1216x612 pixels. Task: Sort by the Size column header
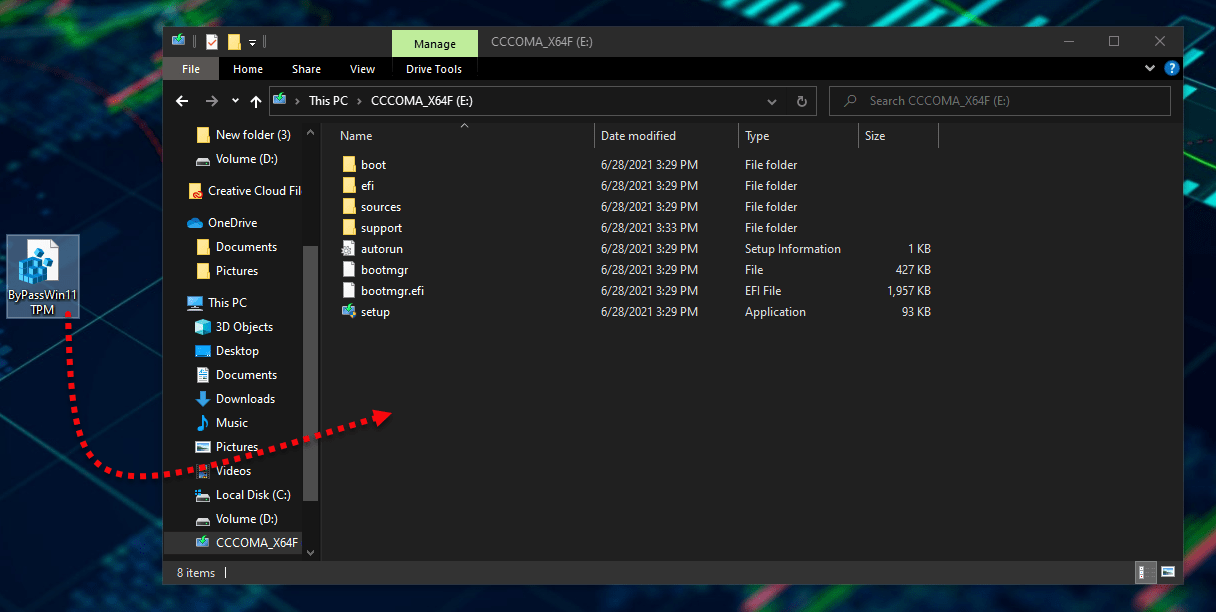click(875, 136)
